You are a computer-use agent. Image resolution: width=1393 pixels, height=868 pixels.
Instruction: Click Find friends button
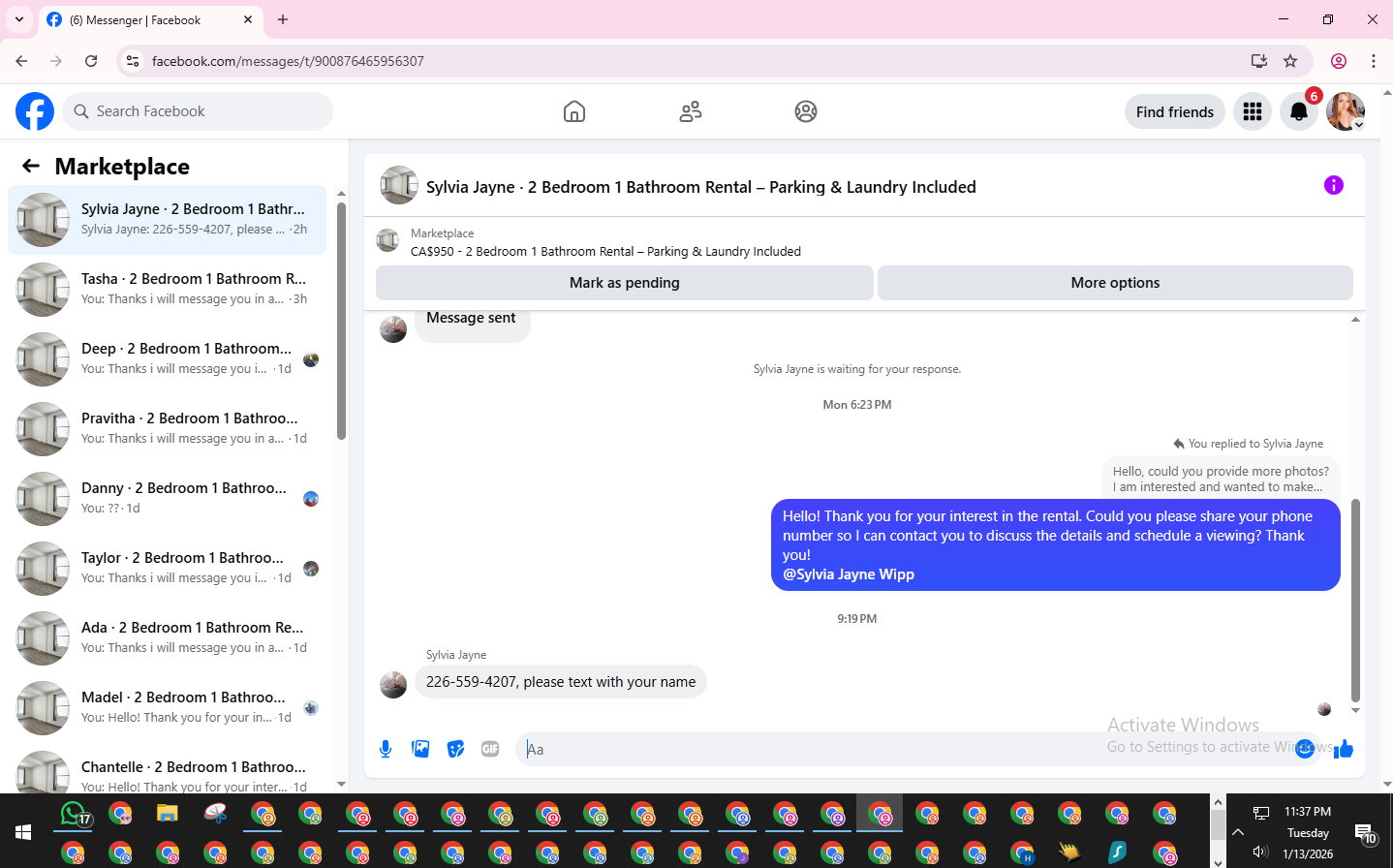(1175, 111)
